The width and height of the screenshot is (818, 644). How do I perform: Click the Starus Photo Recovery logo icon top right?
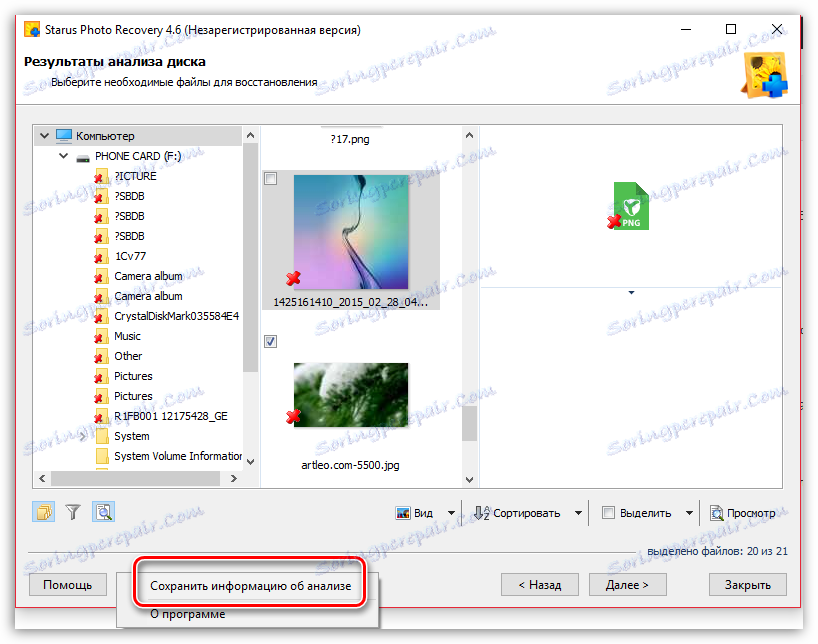[765, 74]
